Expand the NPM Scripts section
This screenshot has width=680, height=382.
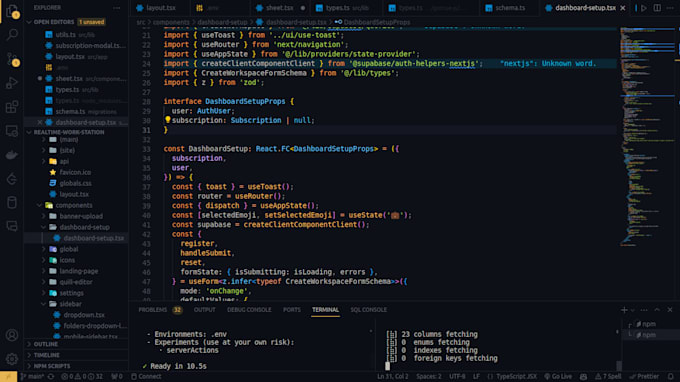pyautogui.click(x=76, y=366)
